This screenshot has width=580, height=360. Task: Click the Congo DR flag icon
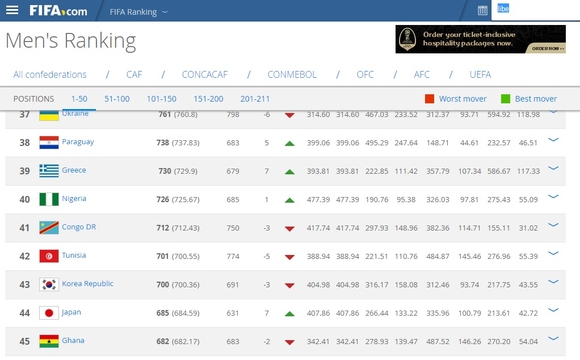pyautogui.click(x=49, y=228)
